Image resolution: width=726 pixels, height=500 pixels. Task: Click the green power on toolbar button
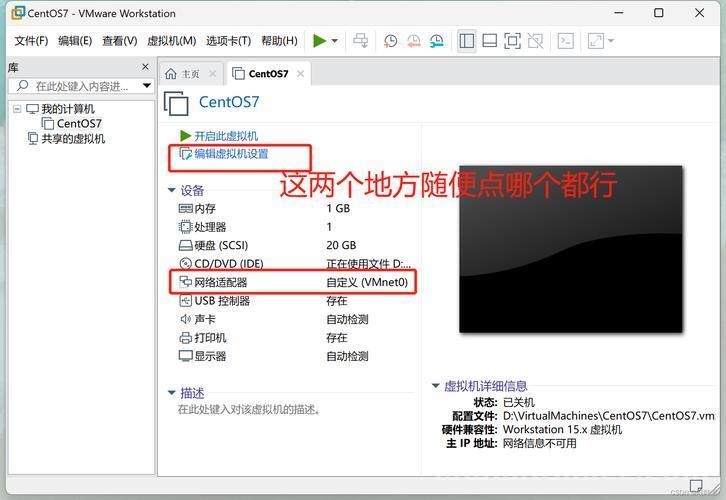pos(319,41)
